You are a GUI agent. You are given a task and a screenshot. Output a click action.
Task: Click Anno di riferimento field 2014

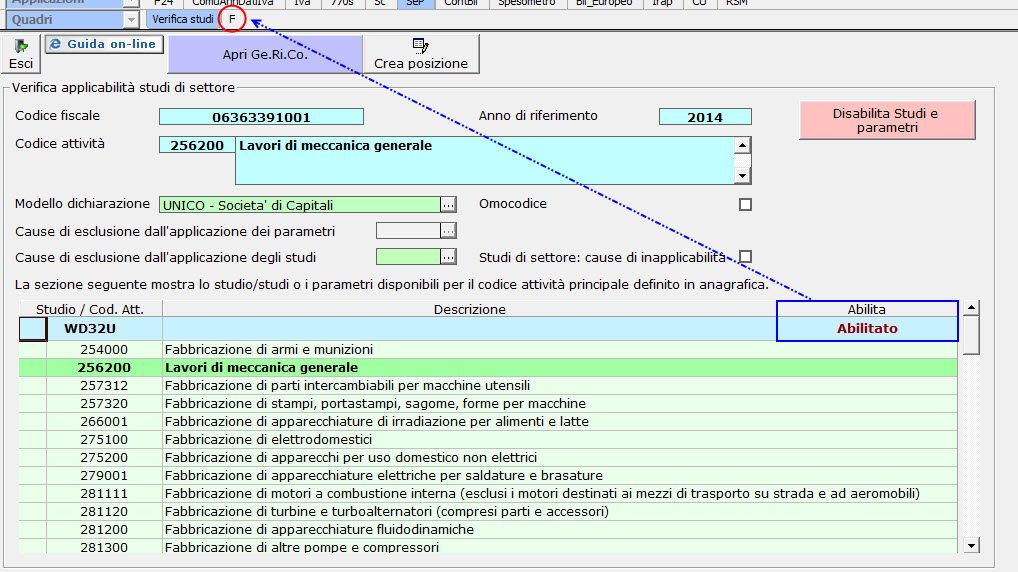[x=705, y=117]
